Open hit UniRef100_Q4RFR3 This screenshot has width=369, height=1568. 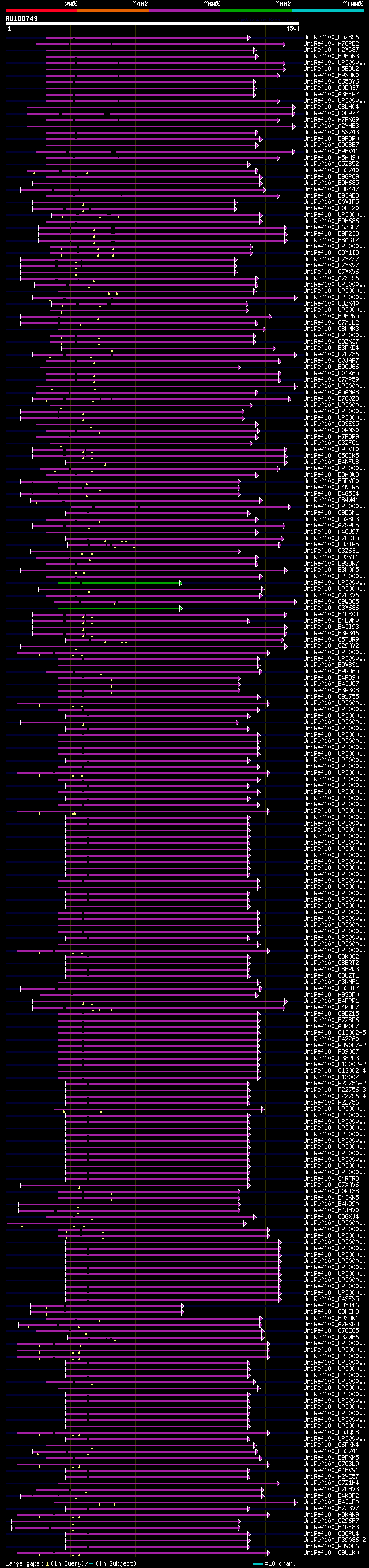[x=332, y=1178]
